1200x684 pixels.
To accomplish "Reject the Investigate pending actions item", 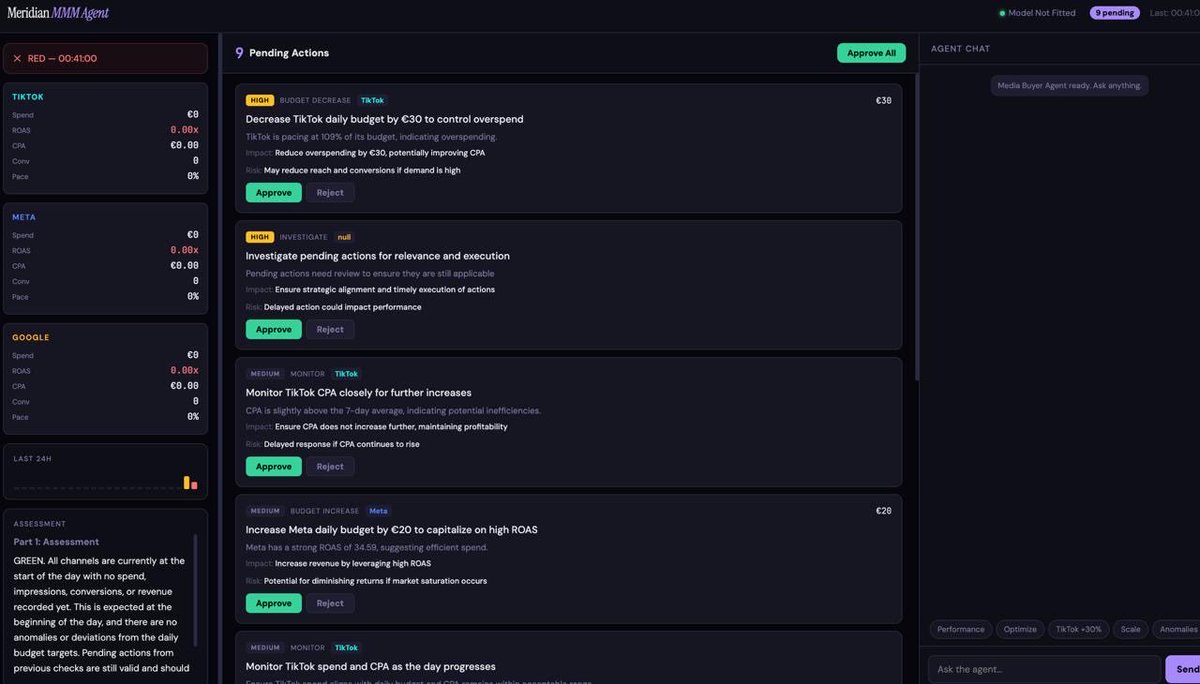I will pyautogui.click(x=330, y=330).
